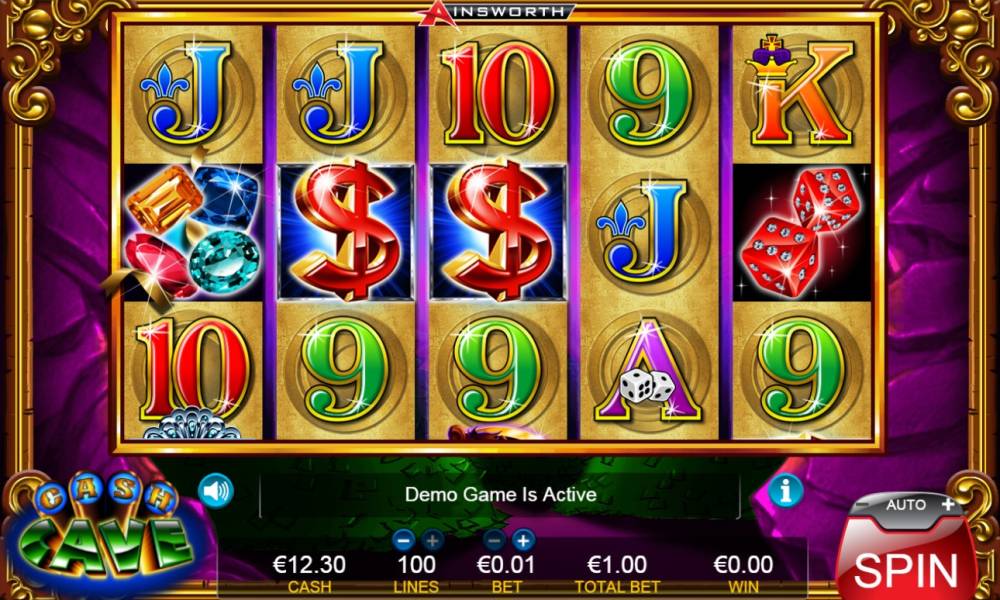This screenshot has height=600, width=1000.
Task: Click the Demo Game Is Active message
Action: 501,494
